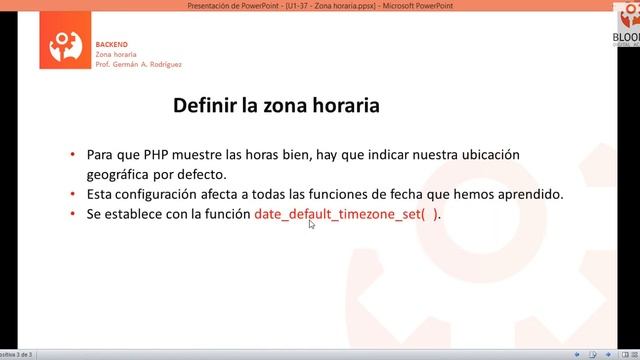This screenshot has width=640, height=360.
Task: Click the orange gear logo in slide header
Action: [x=65, y=40]
